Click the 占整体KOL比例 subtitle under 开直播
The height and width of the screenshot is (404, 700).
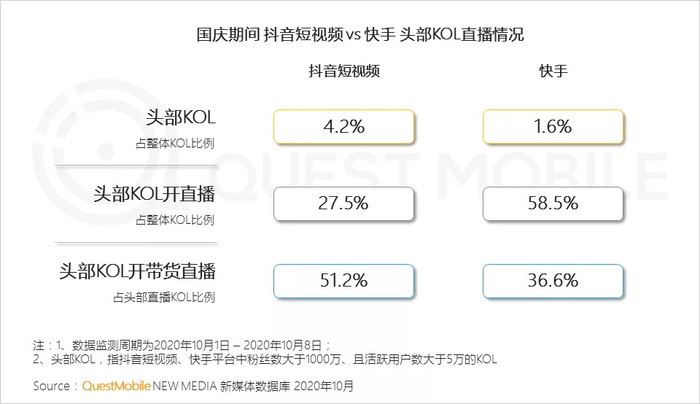tap(175, 220)
